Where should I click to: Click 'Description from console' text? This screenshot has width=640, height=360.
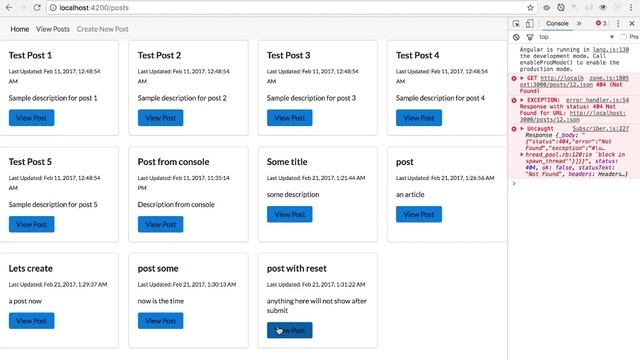click(x=176, y=204)
